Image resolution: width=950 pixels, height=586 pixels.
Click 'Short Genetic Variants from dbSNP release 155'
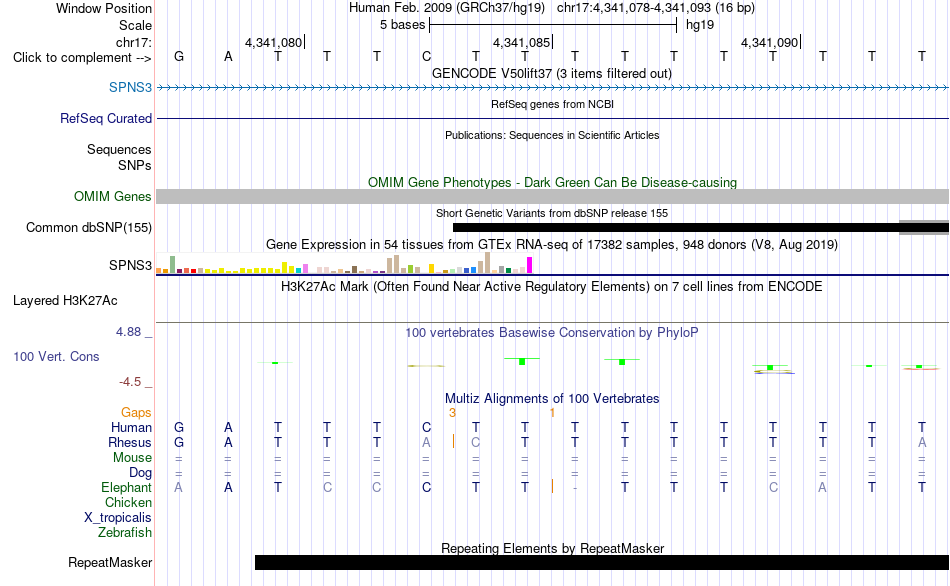click(552, 213)
